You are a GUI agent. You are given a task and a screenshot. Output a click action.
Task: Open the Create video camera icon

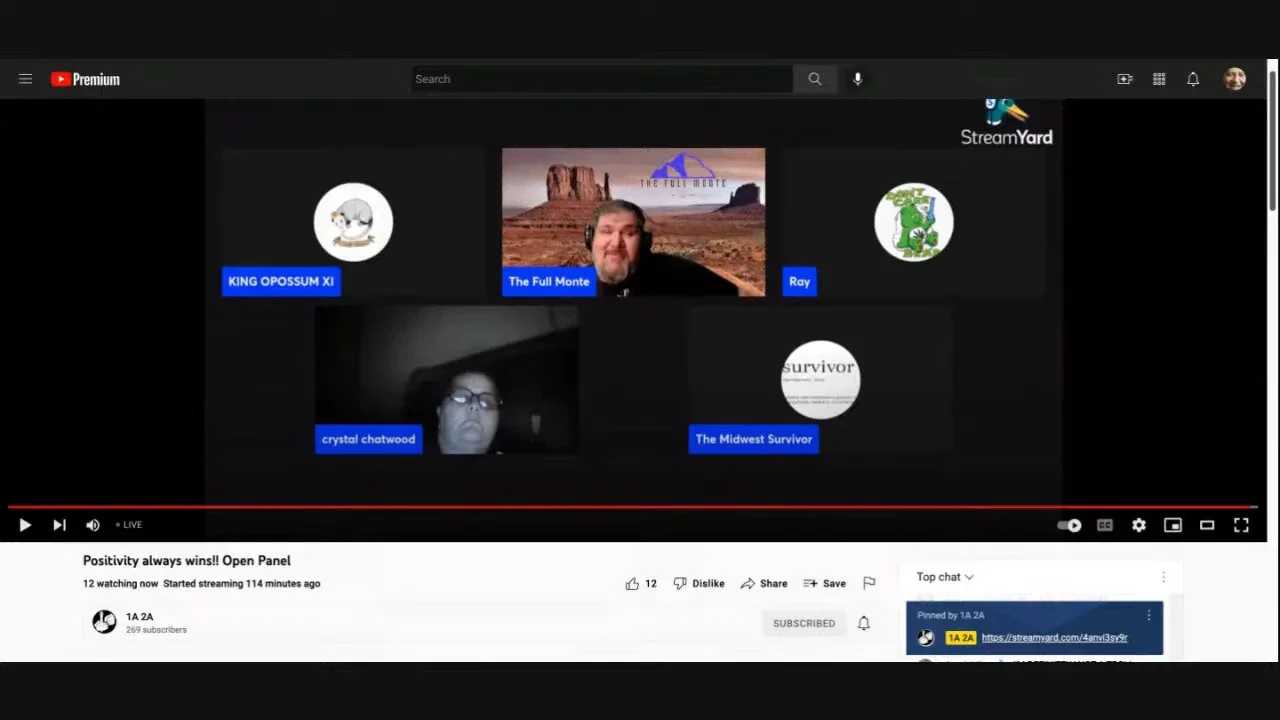tap(1125, 79)
